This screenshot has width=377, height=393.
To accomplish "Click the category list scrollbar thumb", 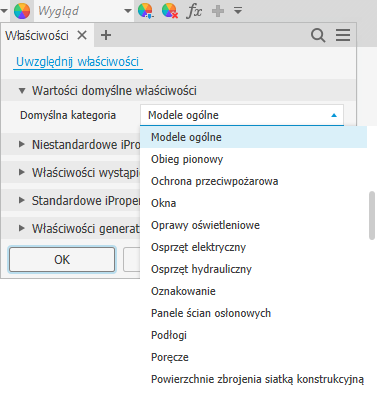I will coord(372,215).
